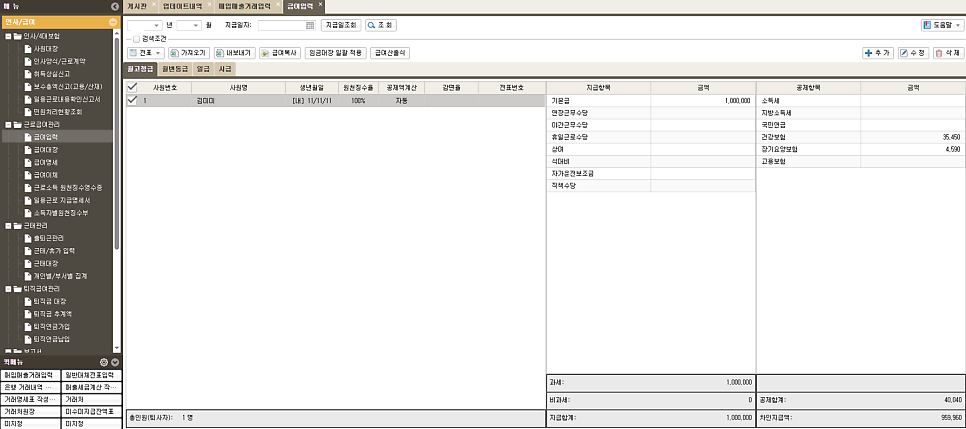Select the 월고정급 sub-tab
This screenshot has width=966, height=429.
coord(140,69)
